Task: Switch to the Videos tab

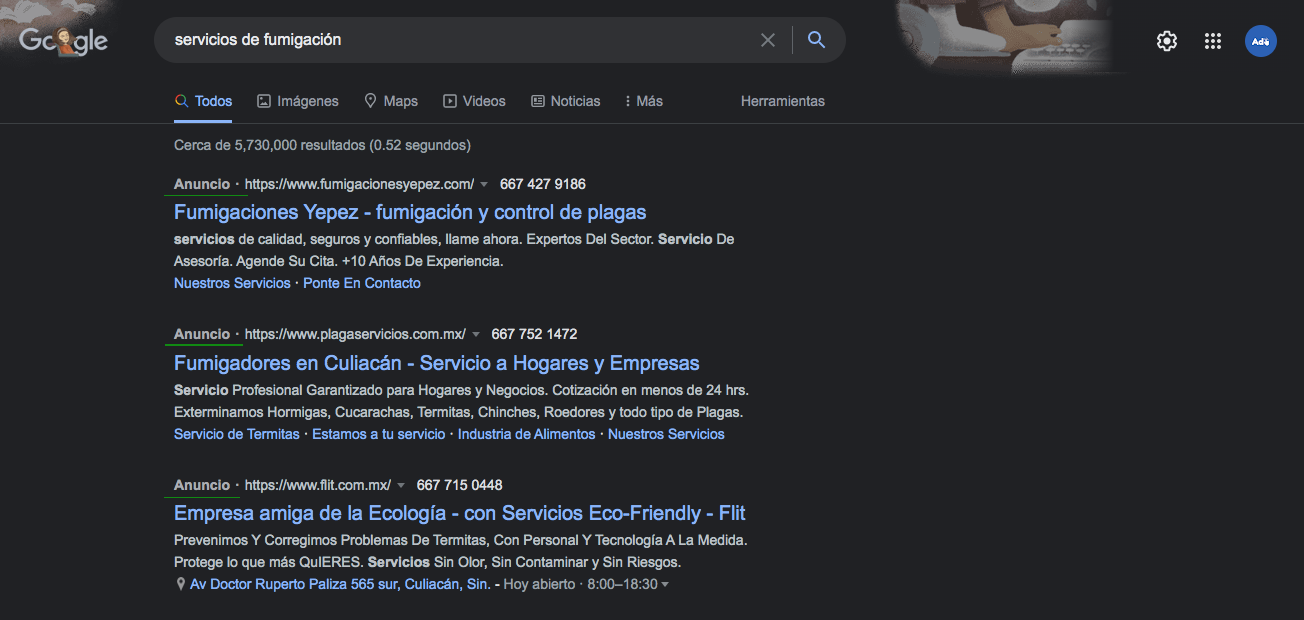Action: click(474, 101)
